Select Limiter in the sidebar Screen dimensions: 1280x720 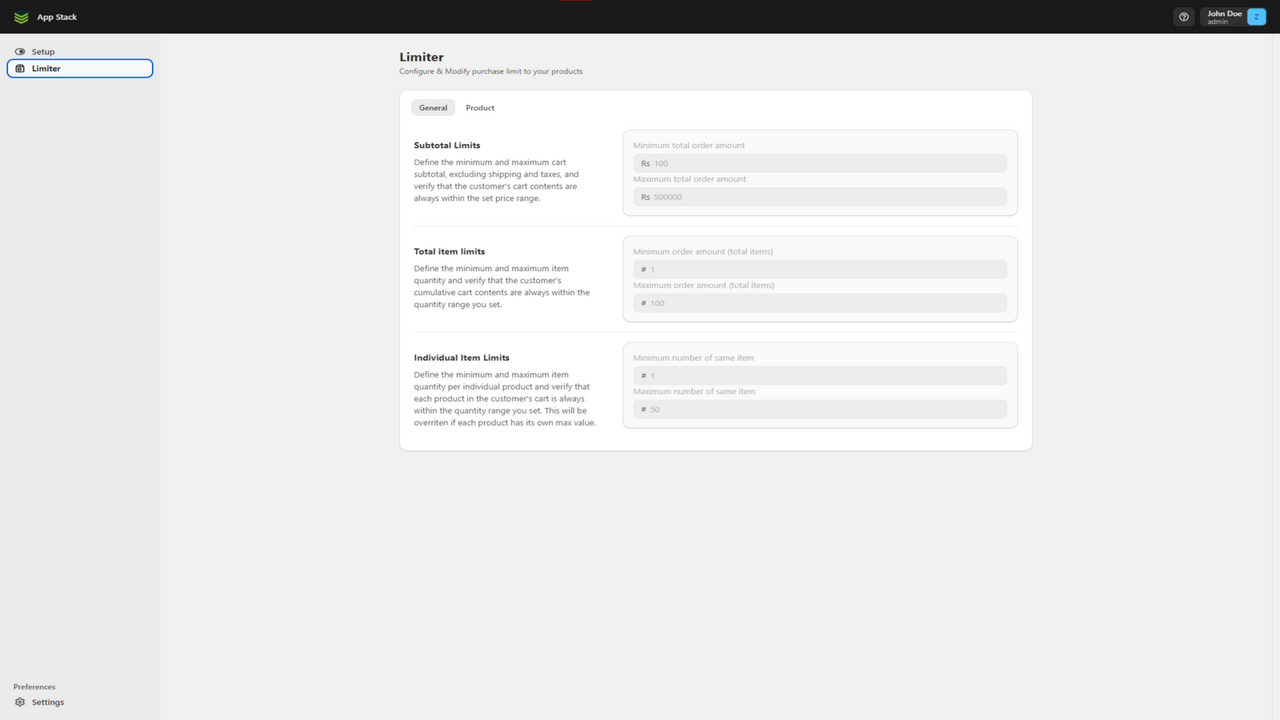[80, 68]
